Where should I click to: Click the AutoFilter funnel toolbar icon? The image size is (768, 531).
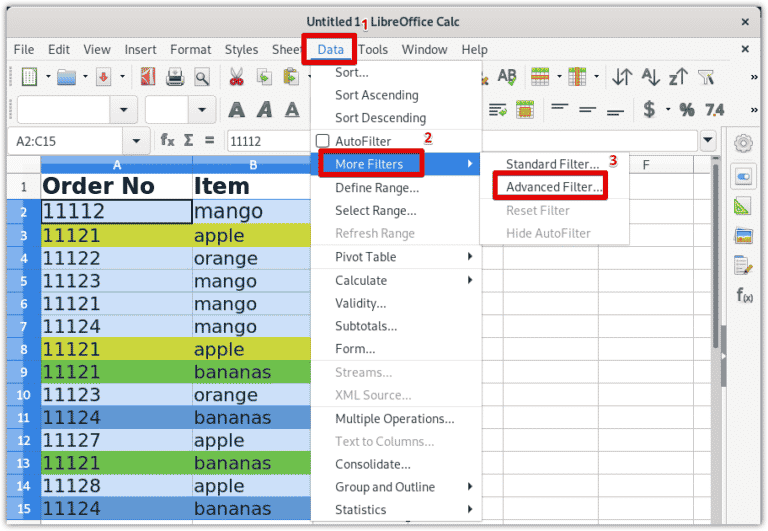click(x=706, y=77)
